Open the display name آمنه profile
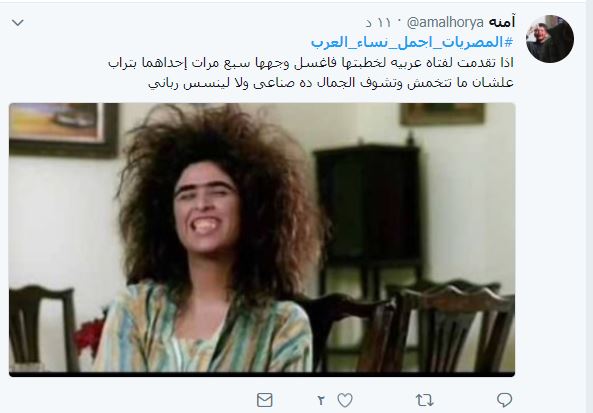 501,23
